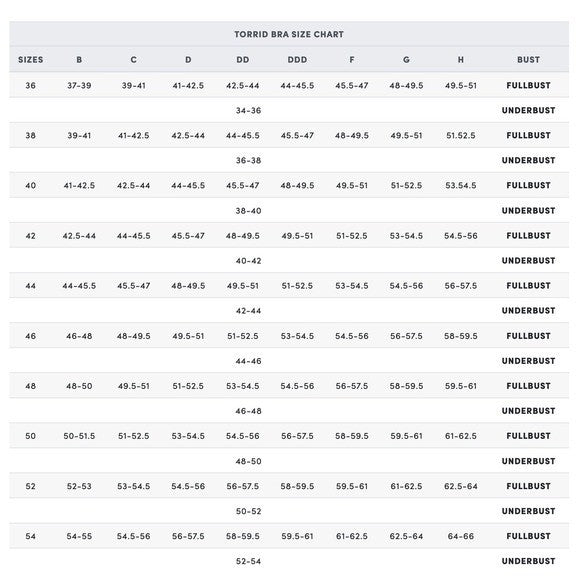Select the BUST column header
Viewport: 580px width, 580px height.
tap(528, 60)
